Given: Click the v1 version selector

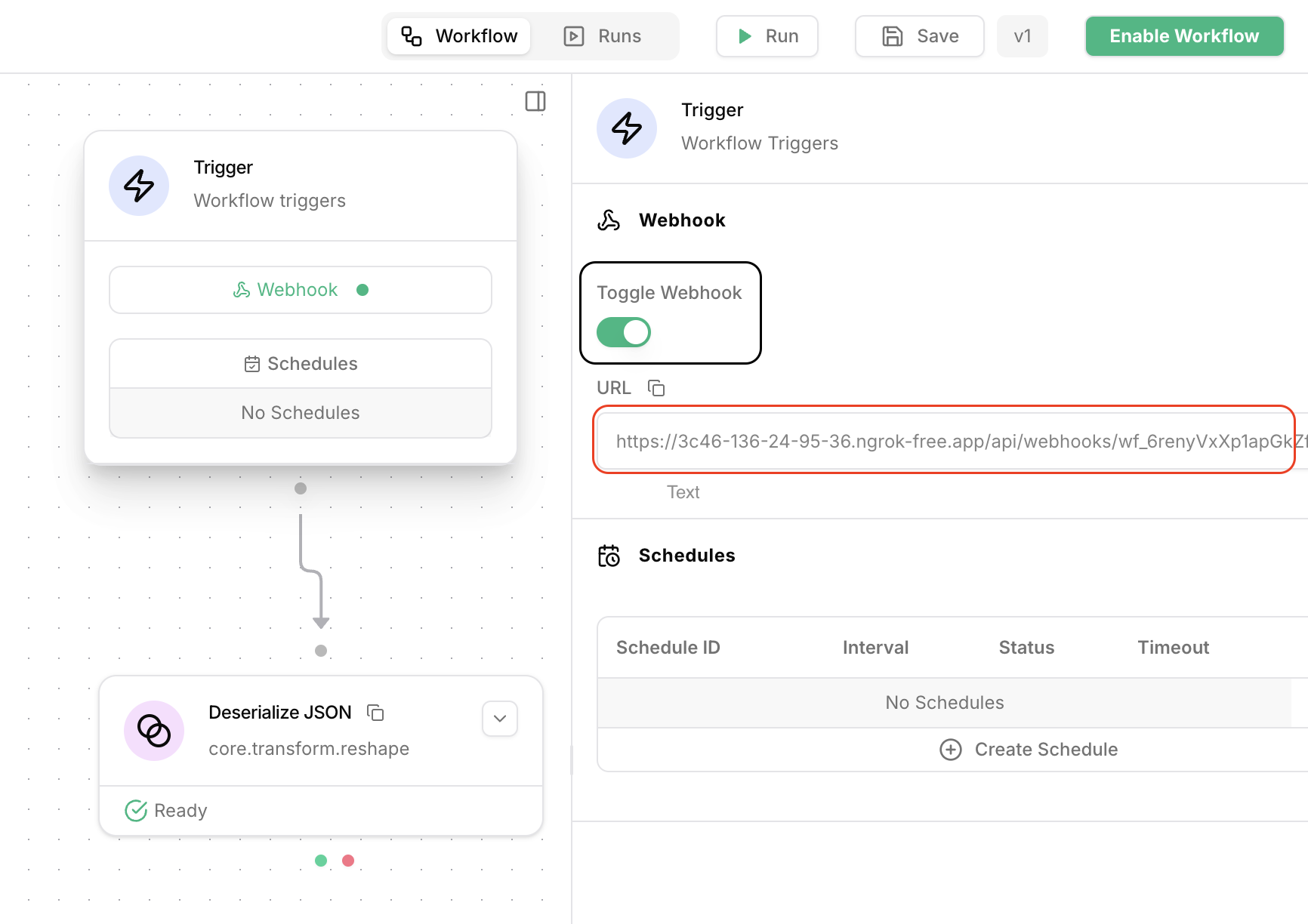Looking at the screenshot, I should click(x=1023, y=35).
